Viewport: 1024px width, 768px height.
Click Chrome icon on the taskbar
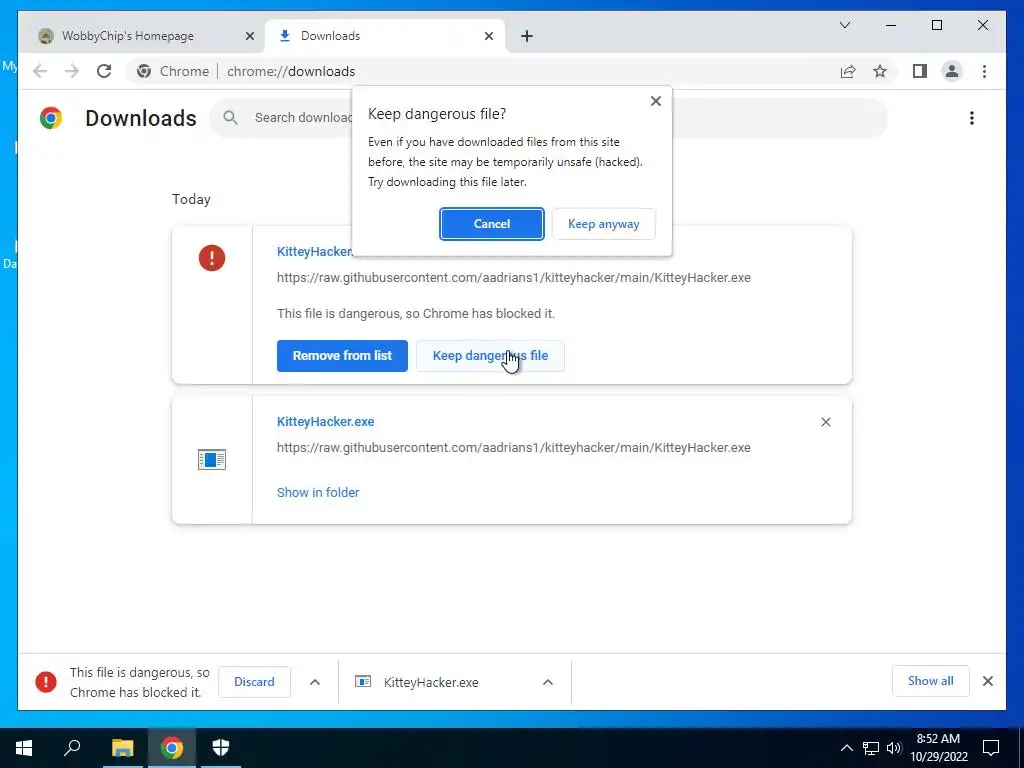pos(172,748)
